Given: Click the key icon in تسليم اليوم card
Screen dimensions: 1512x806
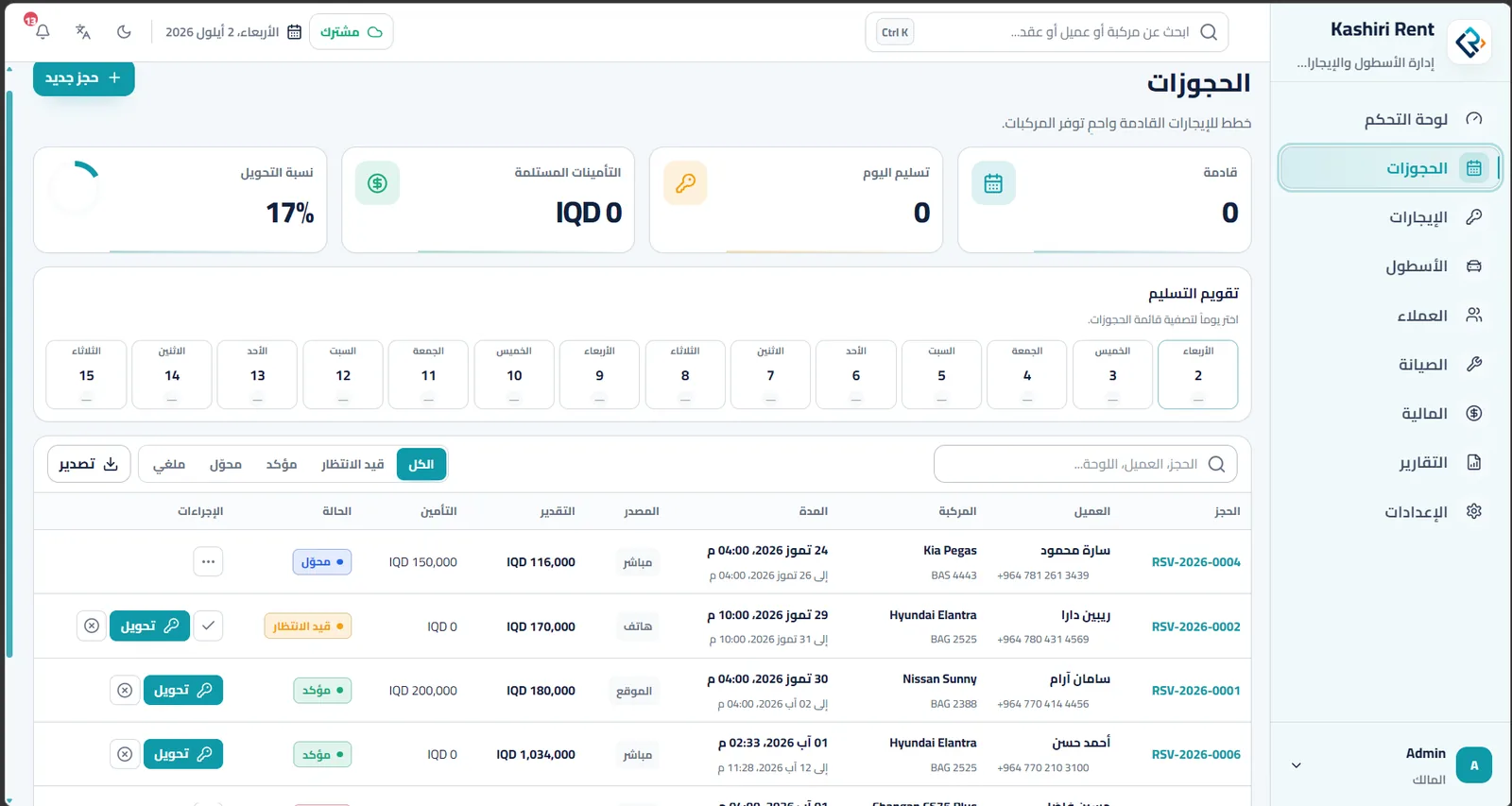Looking at the screenshot, I should click(685, 183).
